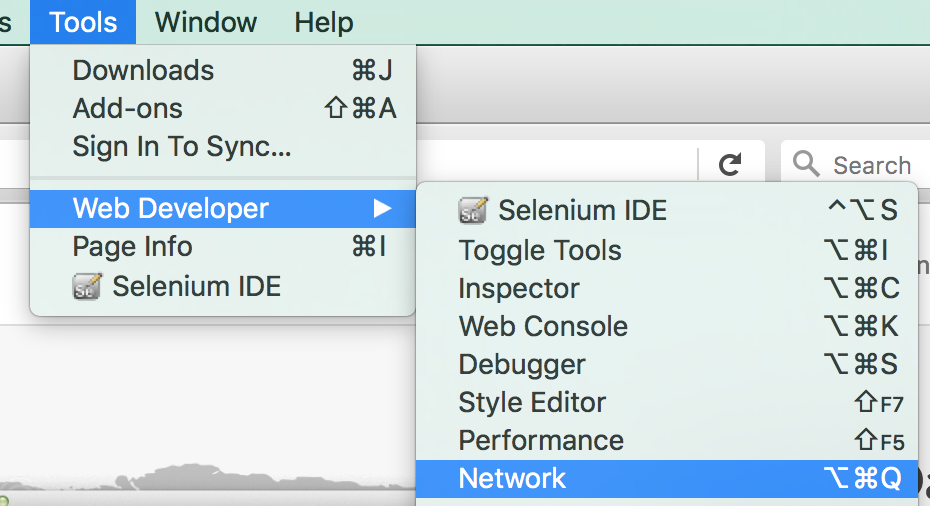
Task: Click the search magnifier icon
Action: click(806, 164)
